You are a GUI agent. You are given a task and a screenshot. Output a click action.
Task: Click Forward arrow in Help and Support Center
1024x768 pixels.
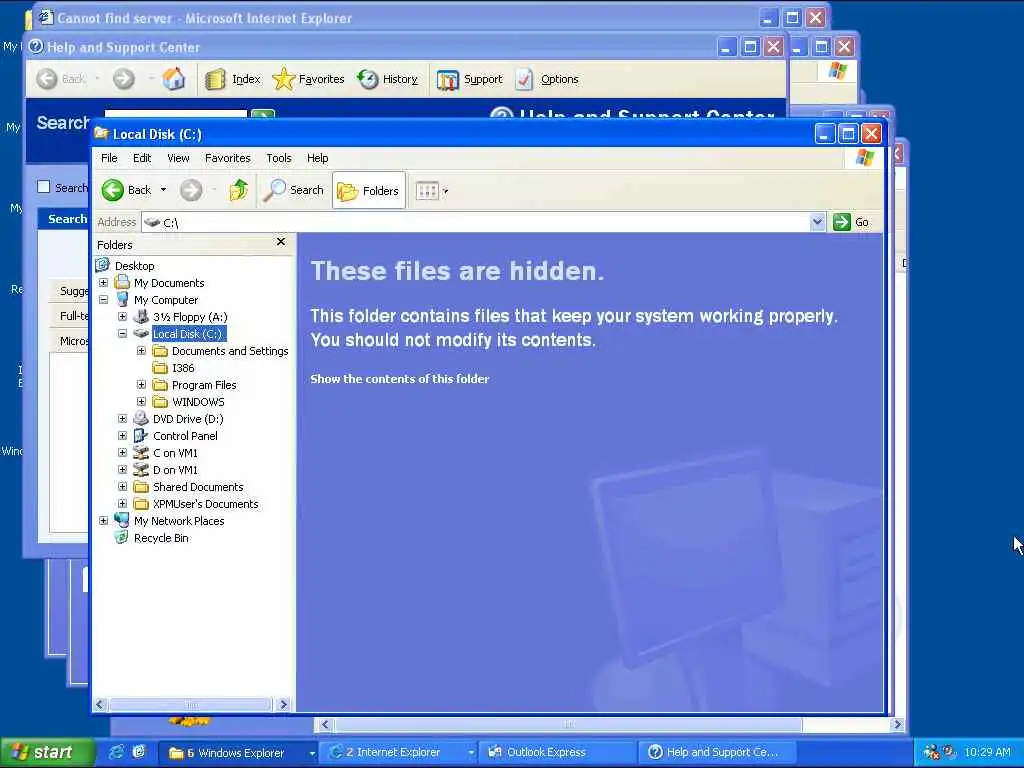pyautogui.click(x=123, y=79)
